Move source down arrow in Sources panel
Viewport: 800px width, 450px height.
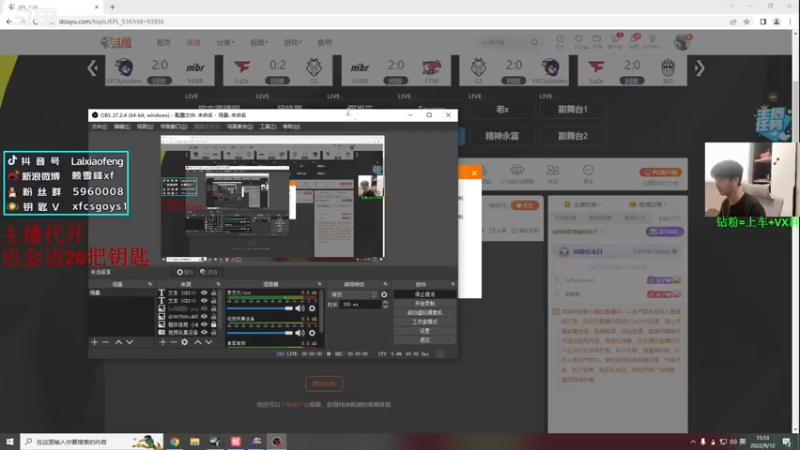pyautogui.click(x=209, y=342)
